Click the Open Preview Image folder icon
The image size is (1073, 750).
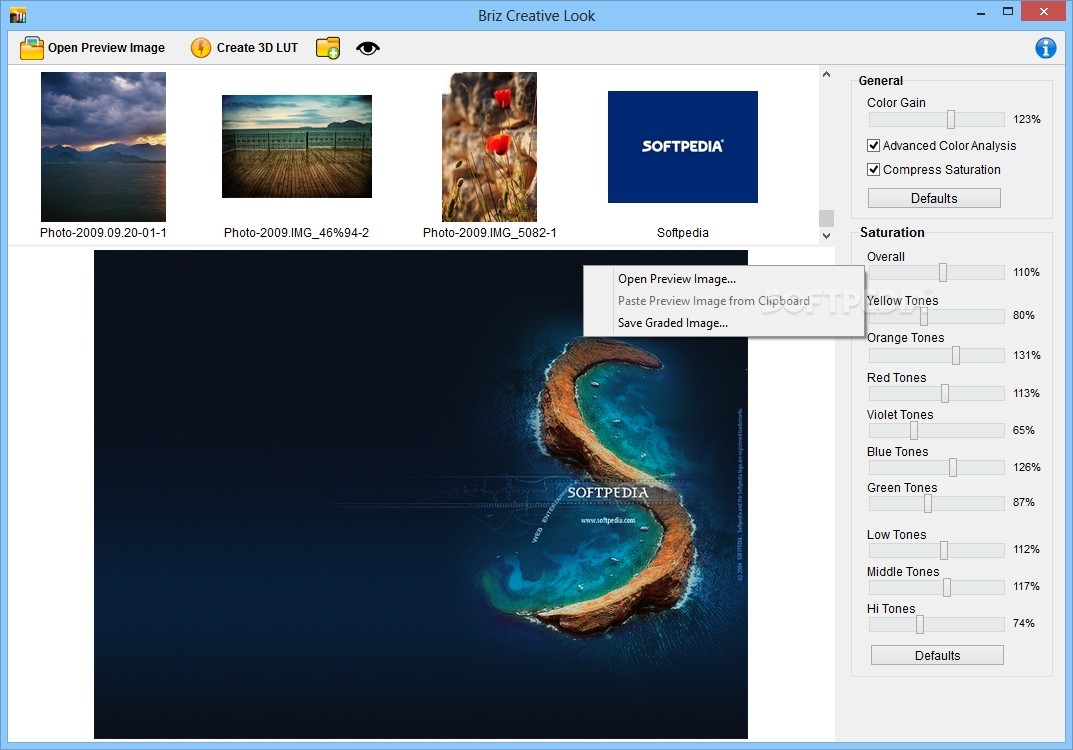click(x=31, y=48)
